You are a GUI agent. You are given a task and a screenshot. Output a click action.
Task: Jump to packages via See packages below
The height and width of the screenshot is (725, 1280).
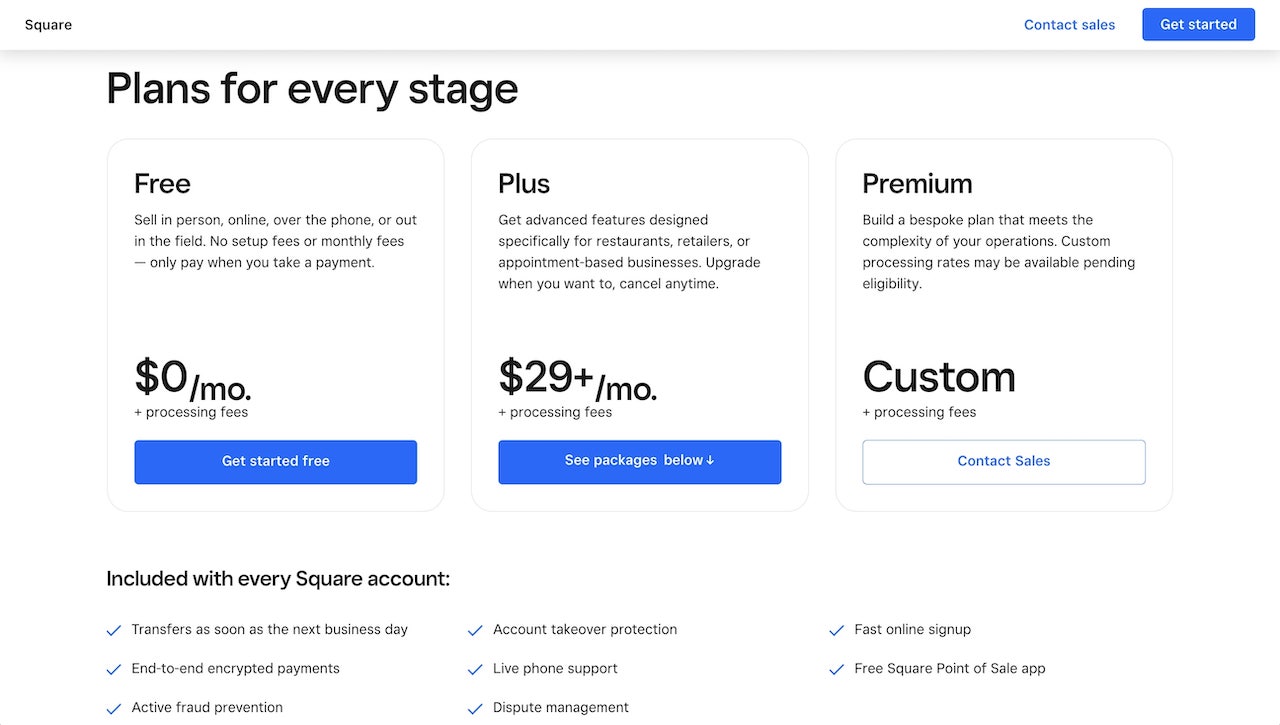[x=640, y=462]
